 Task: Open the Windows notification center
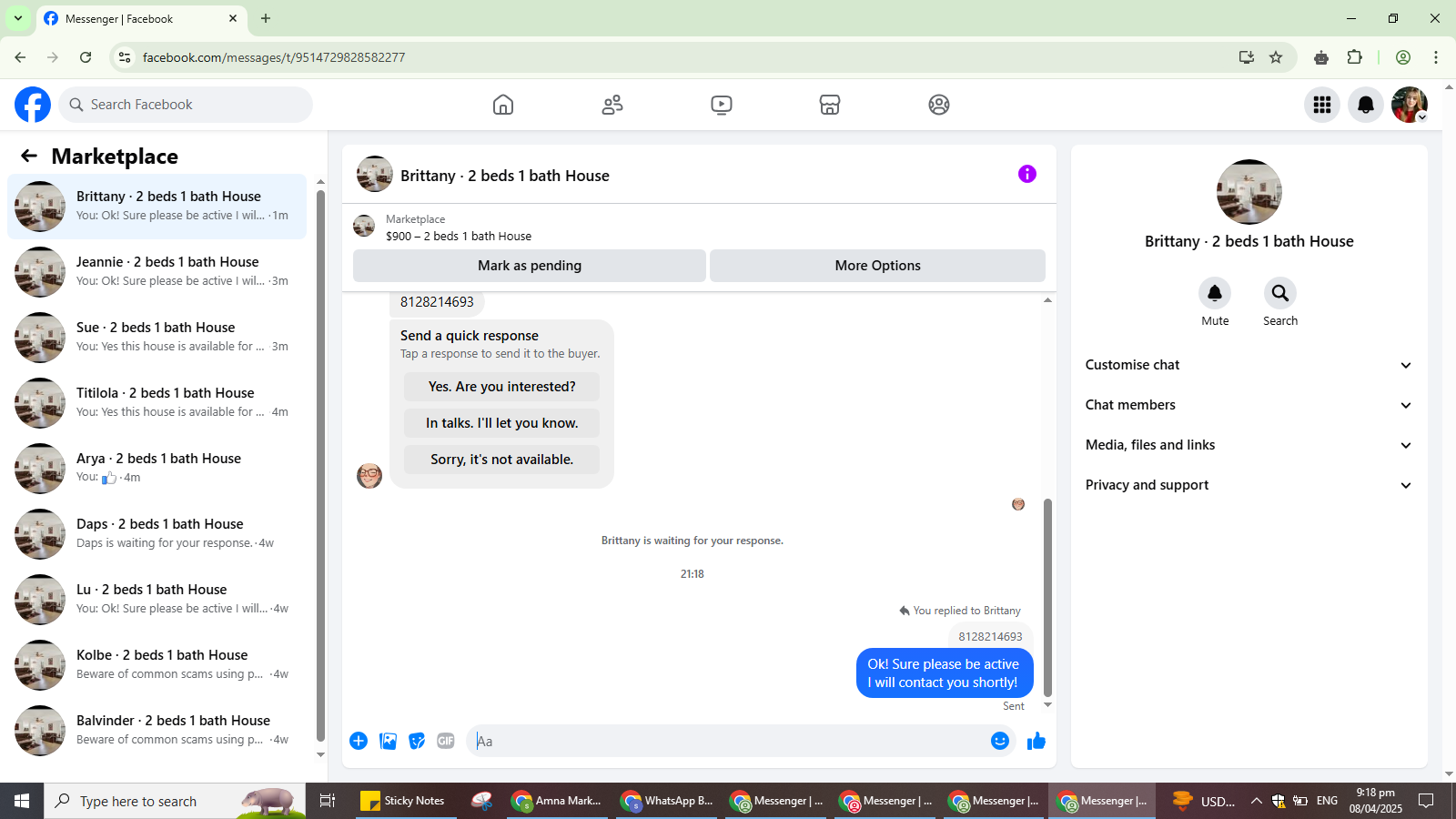click(1426, 801)
